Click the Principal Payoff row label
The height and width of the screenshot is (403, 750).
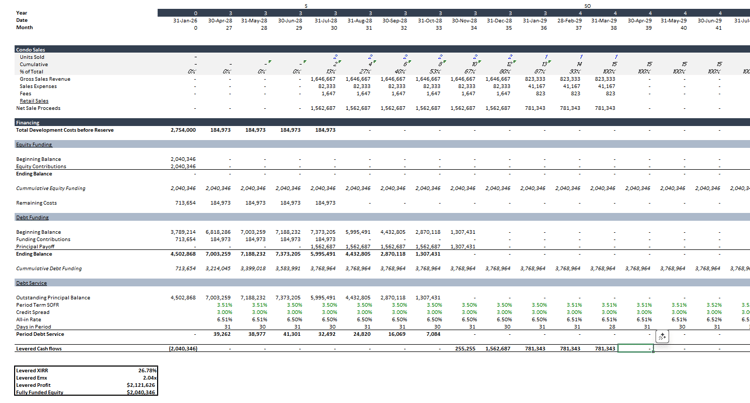pyautogui.click(x=35, y=247)
